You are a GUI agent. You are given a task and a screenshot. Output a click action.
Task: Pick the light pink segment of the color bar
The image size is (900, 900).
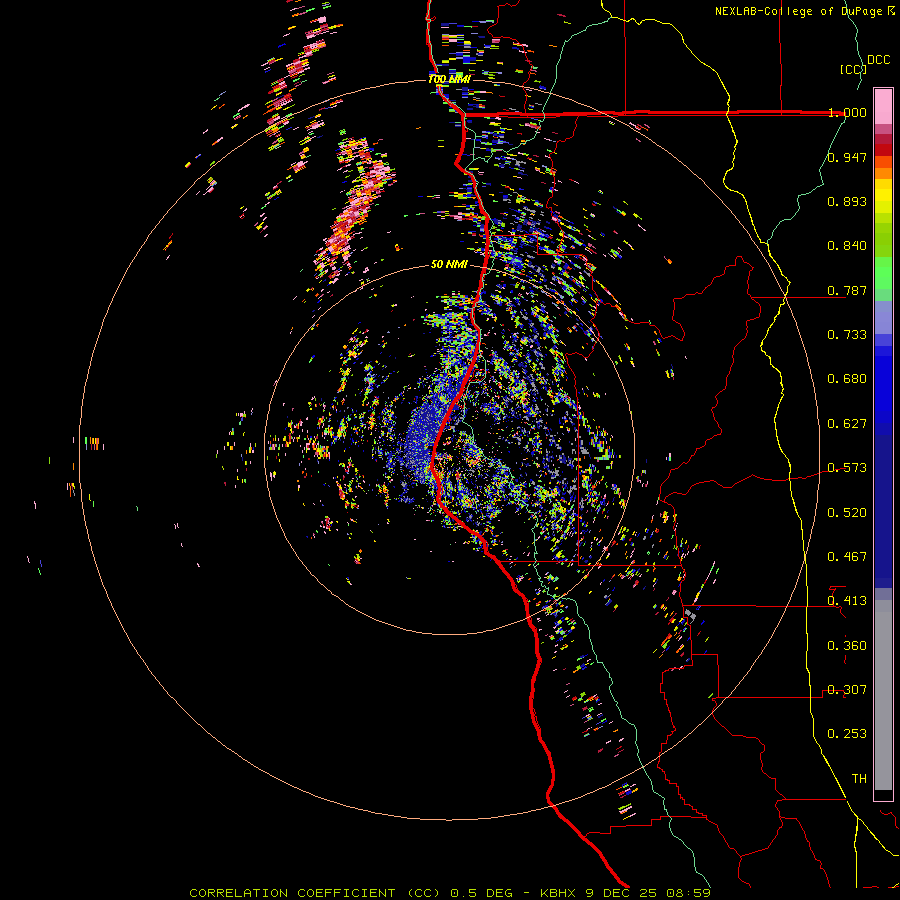pyautogui.click(x=883, y=106)
